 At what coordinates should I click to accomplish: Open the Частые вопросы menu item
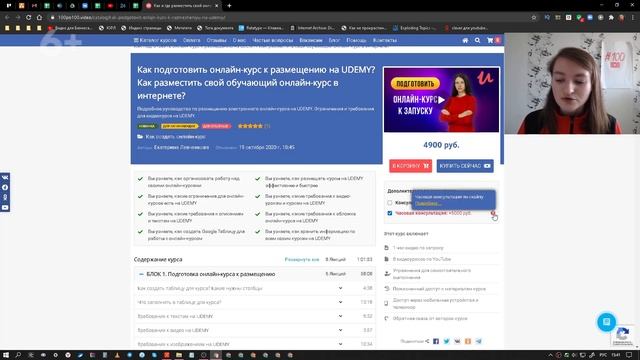[x=272, y=40]
